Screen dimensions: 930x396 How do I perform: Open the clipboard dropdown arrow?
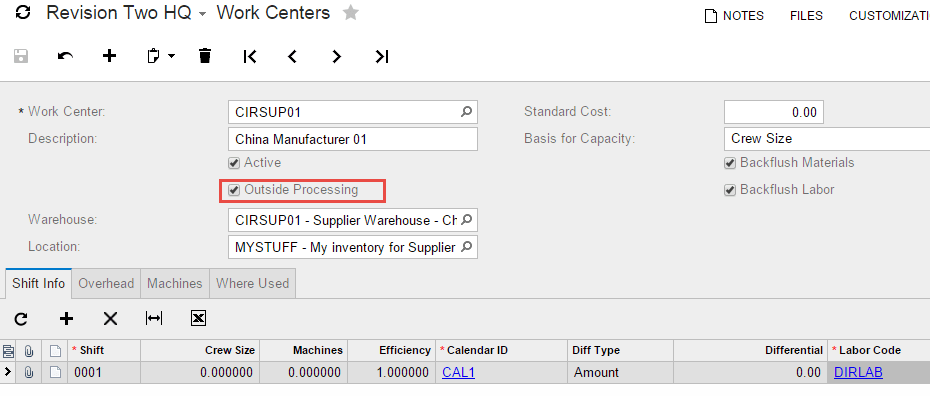pyautogui.click(x=171, y=56)
